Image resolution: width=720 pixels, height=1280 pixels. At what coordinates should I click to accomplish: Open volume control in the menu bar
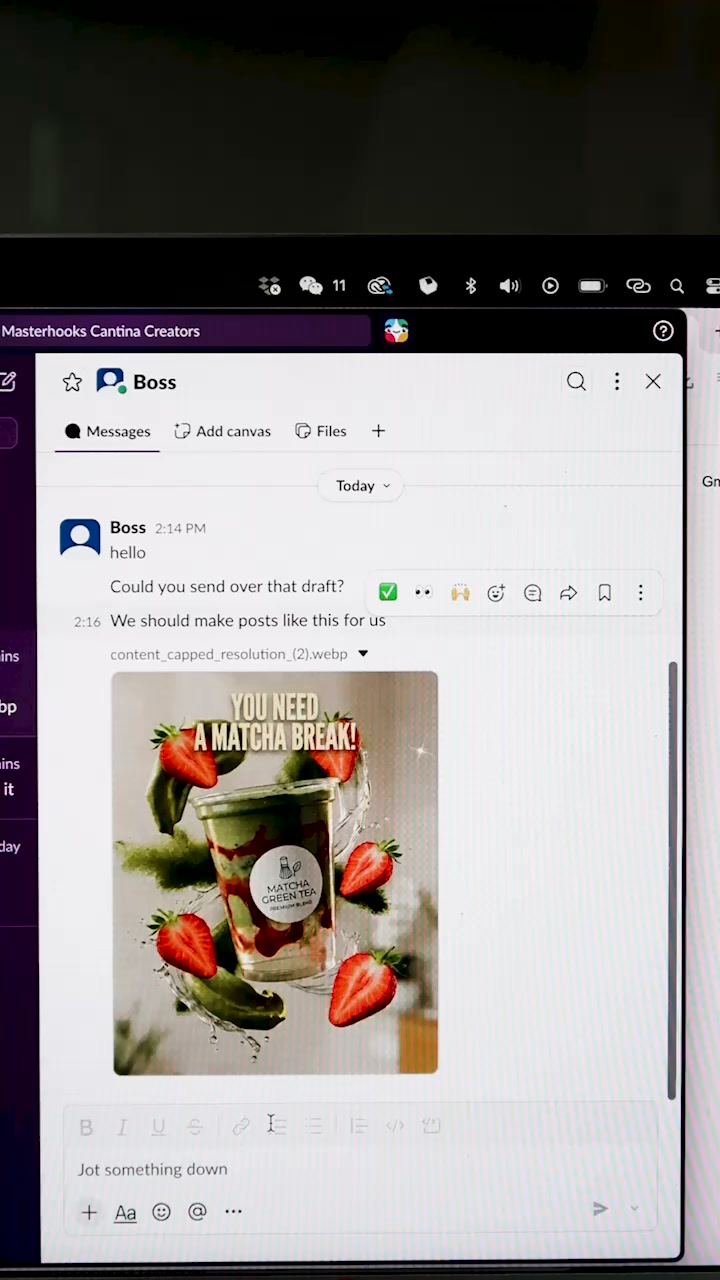[x=510, y=286]
